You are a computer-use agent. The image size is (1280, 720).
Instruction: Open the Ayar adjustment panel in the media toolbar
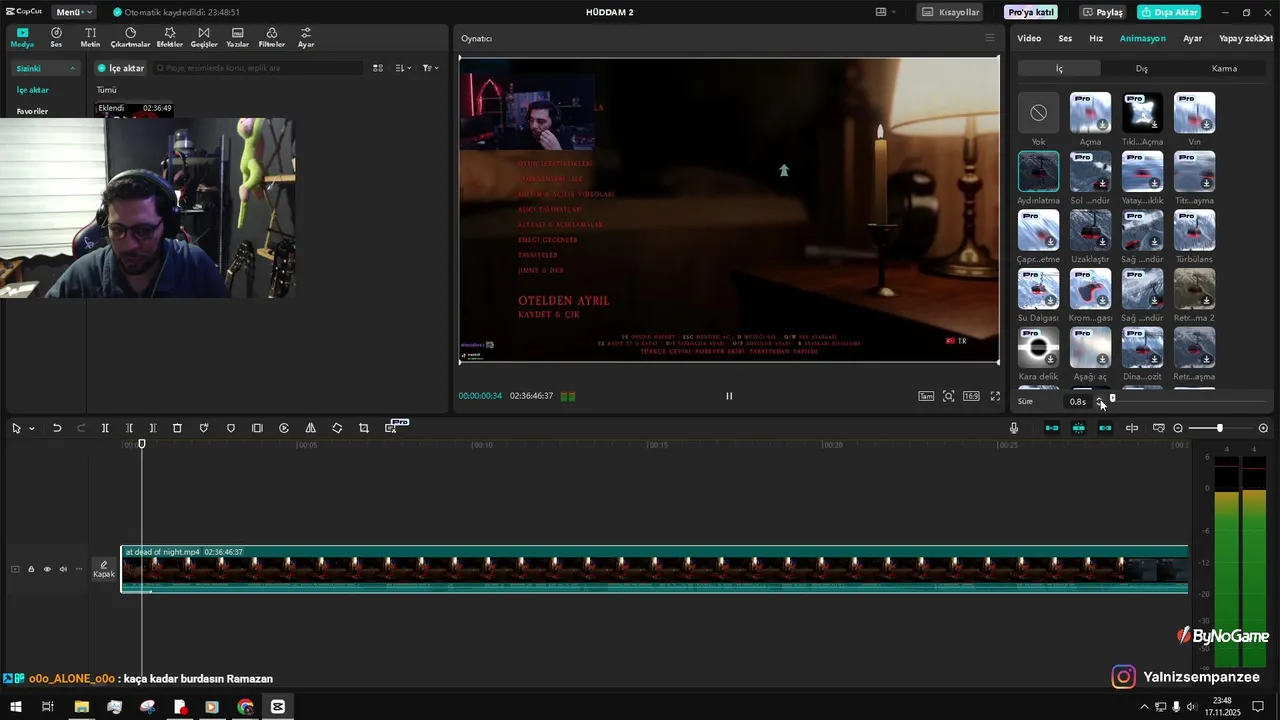click(306, 38)
